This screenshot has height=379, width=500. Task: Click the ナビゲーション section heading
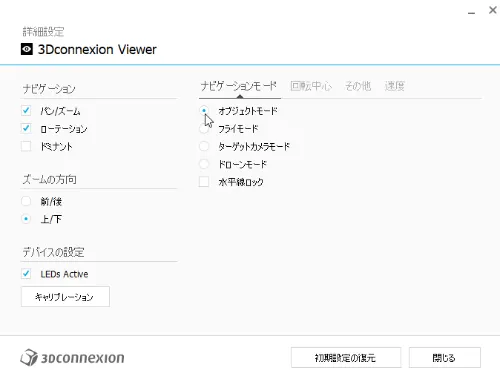pyautogui.click(x=49, y=89)
